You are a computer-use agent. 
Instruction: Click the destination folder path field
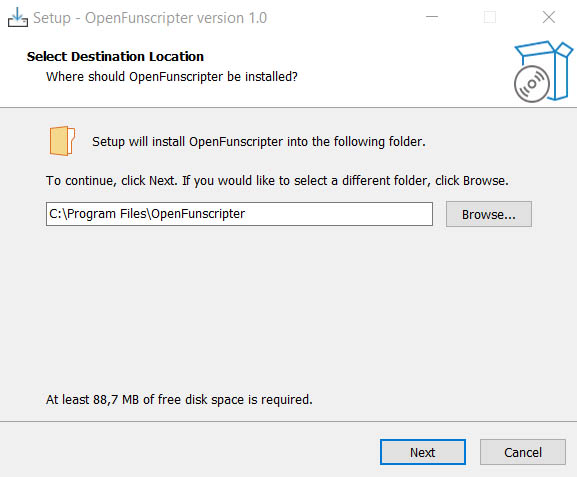(x=239, y=214)
